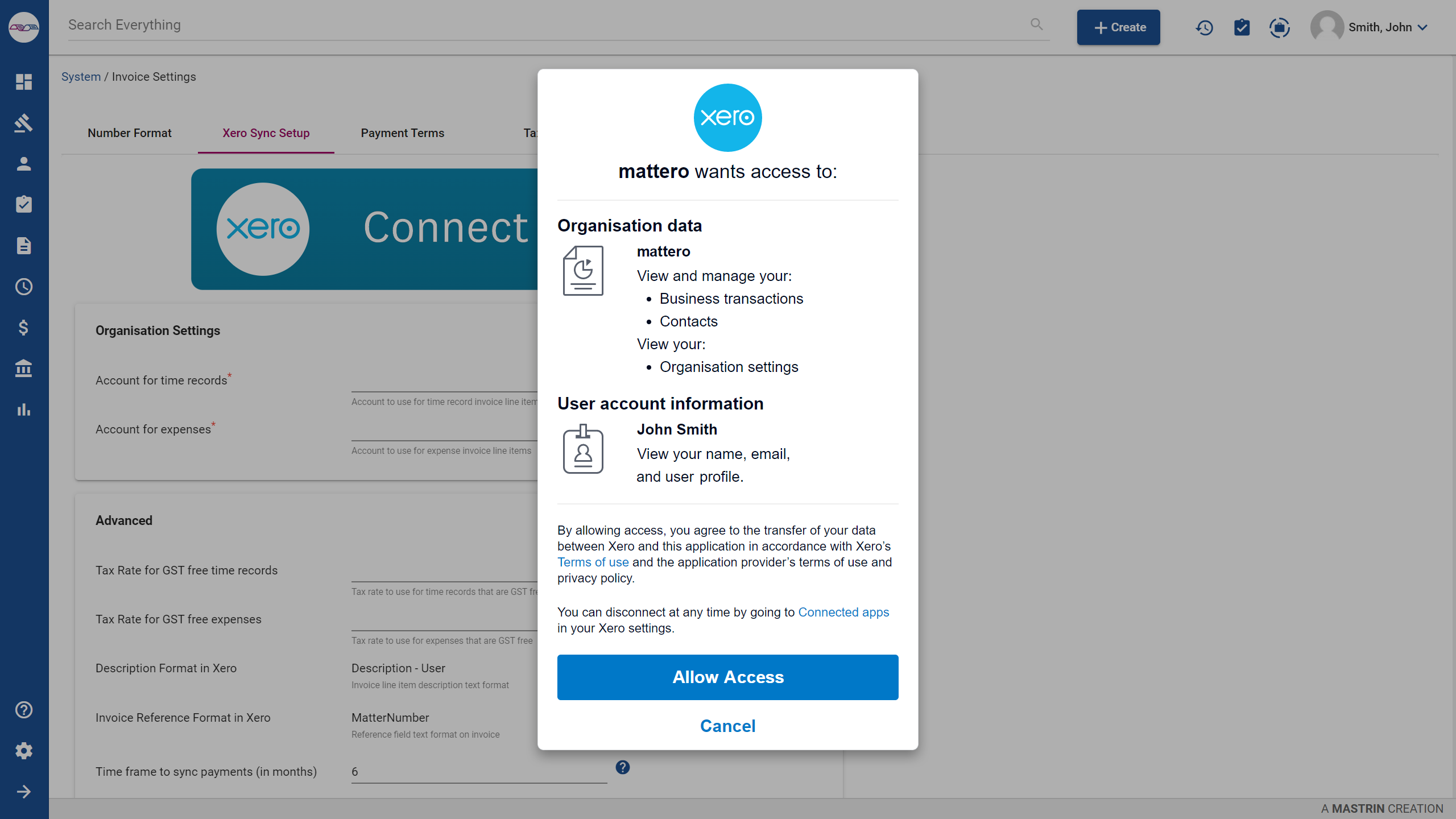View documents icon in sidebar

pos(24,246)
